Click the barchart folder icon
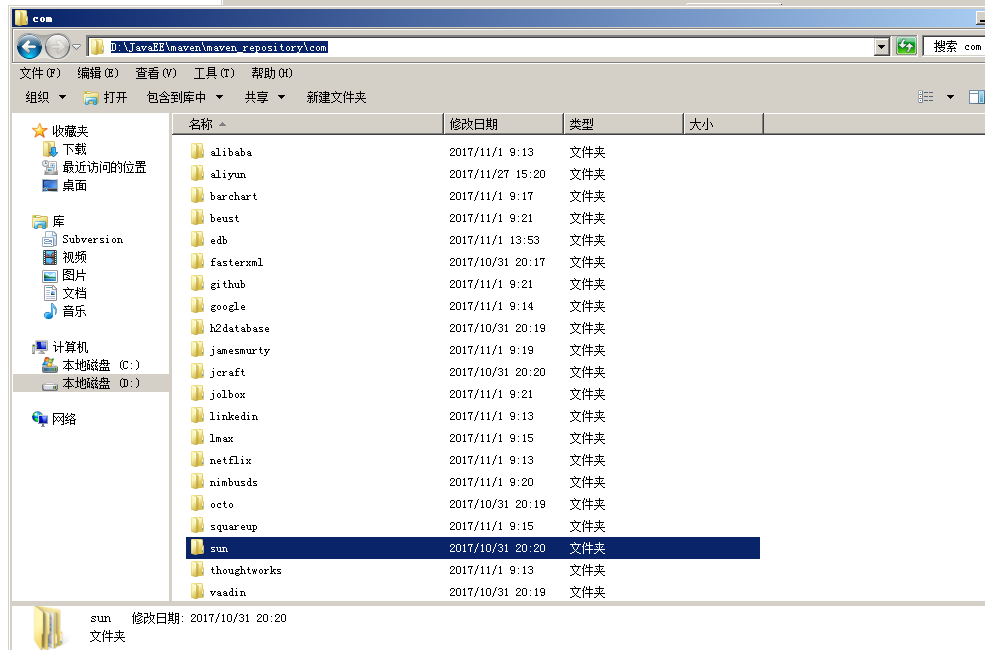 (197, 195)
